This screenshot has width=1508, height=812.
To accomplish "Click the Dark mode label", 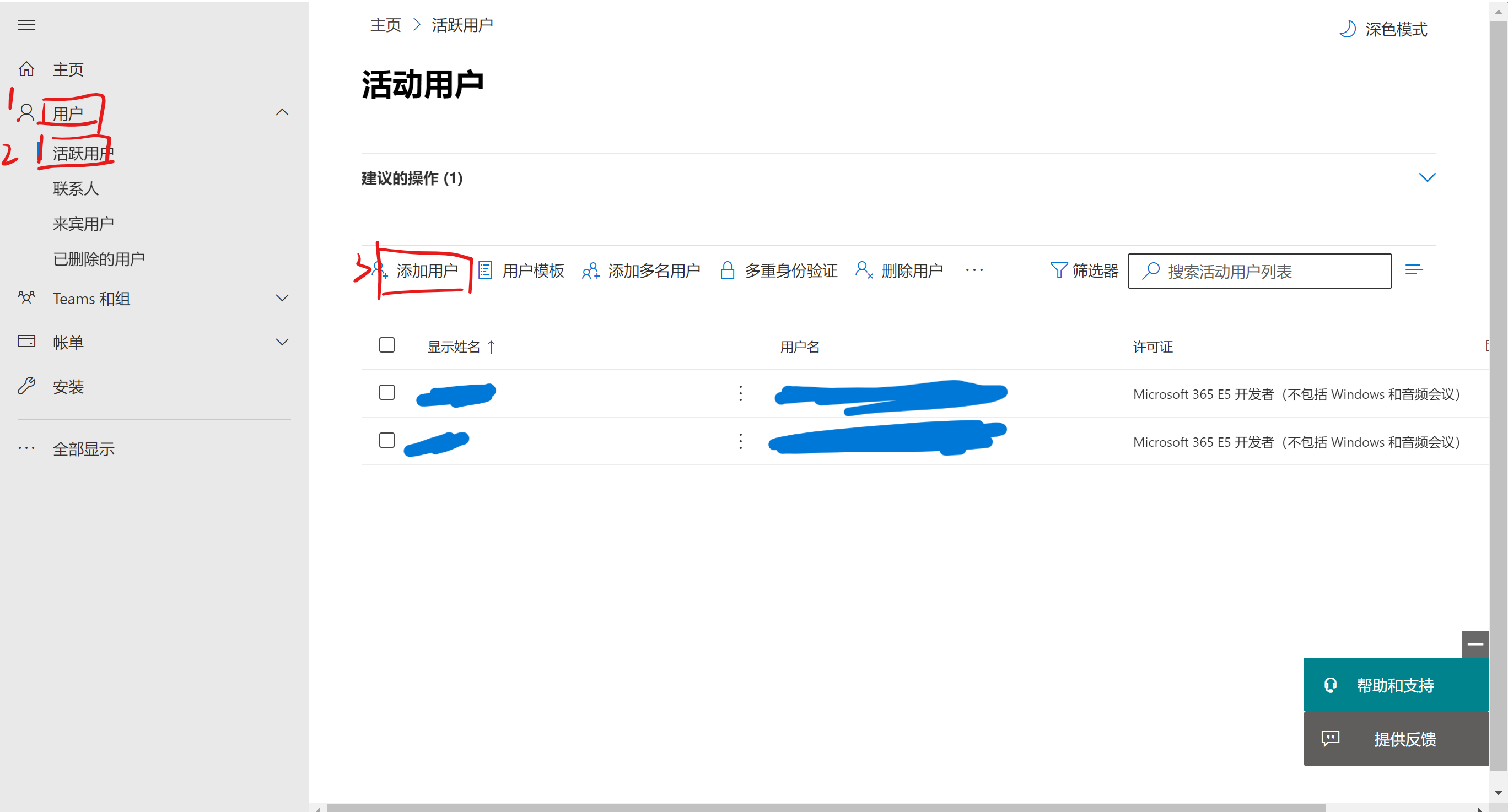I will coord(1396,29).
